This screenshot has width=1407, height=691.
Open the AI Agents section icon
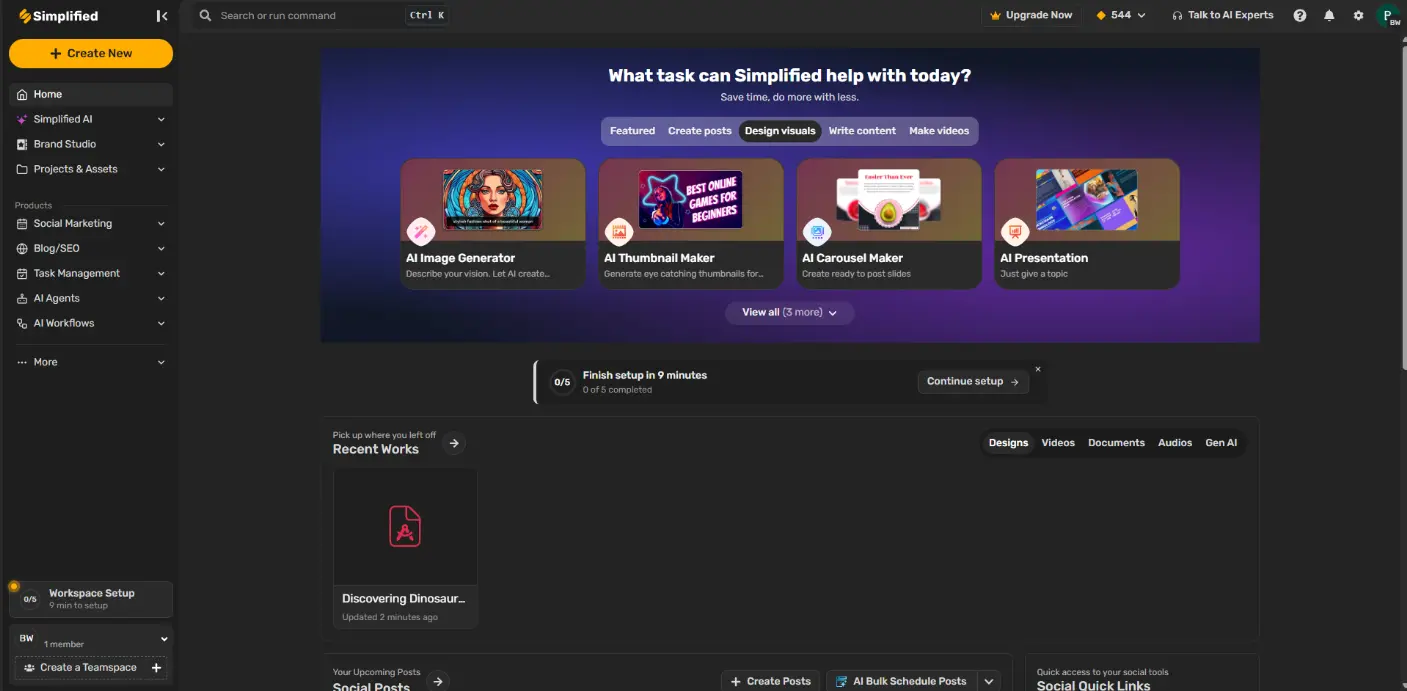22,297
